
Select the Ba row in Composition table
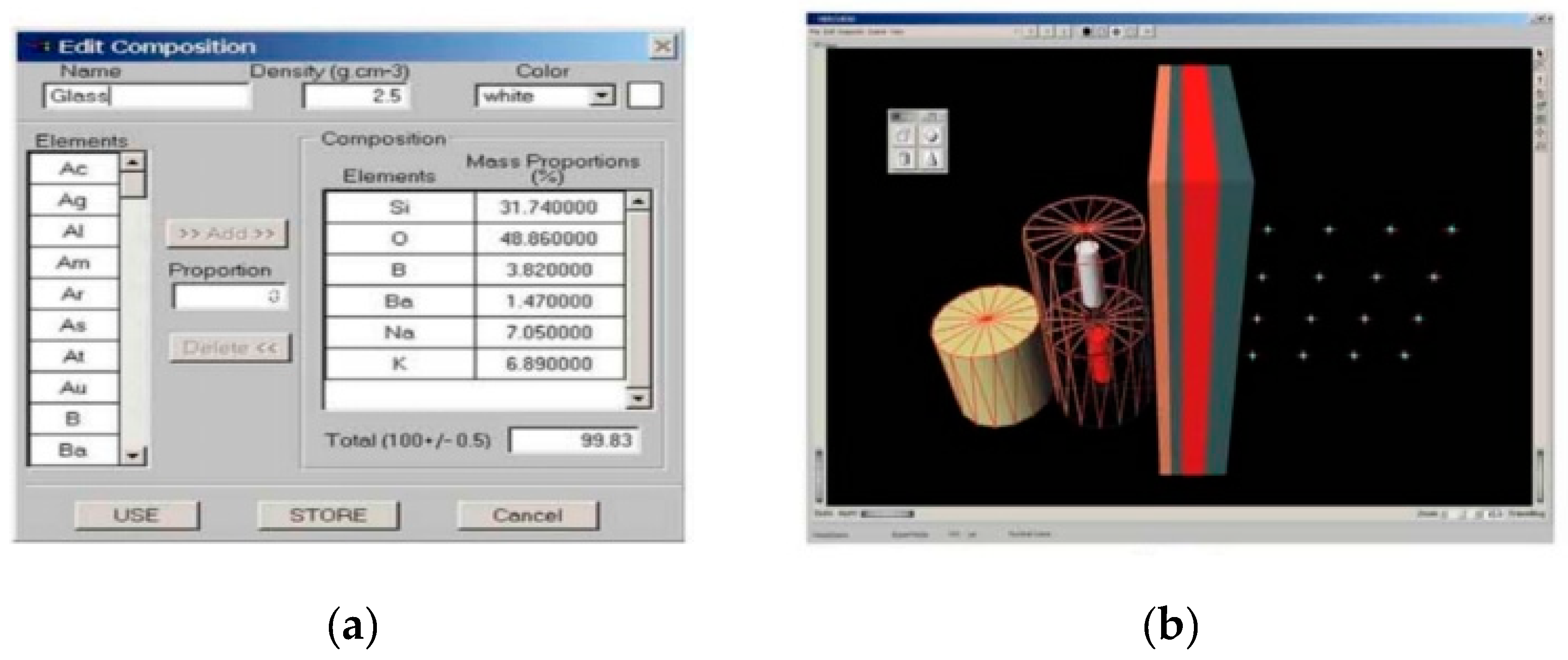point(399,301)
